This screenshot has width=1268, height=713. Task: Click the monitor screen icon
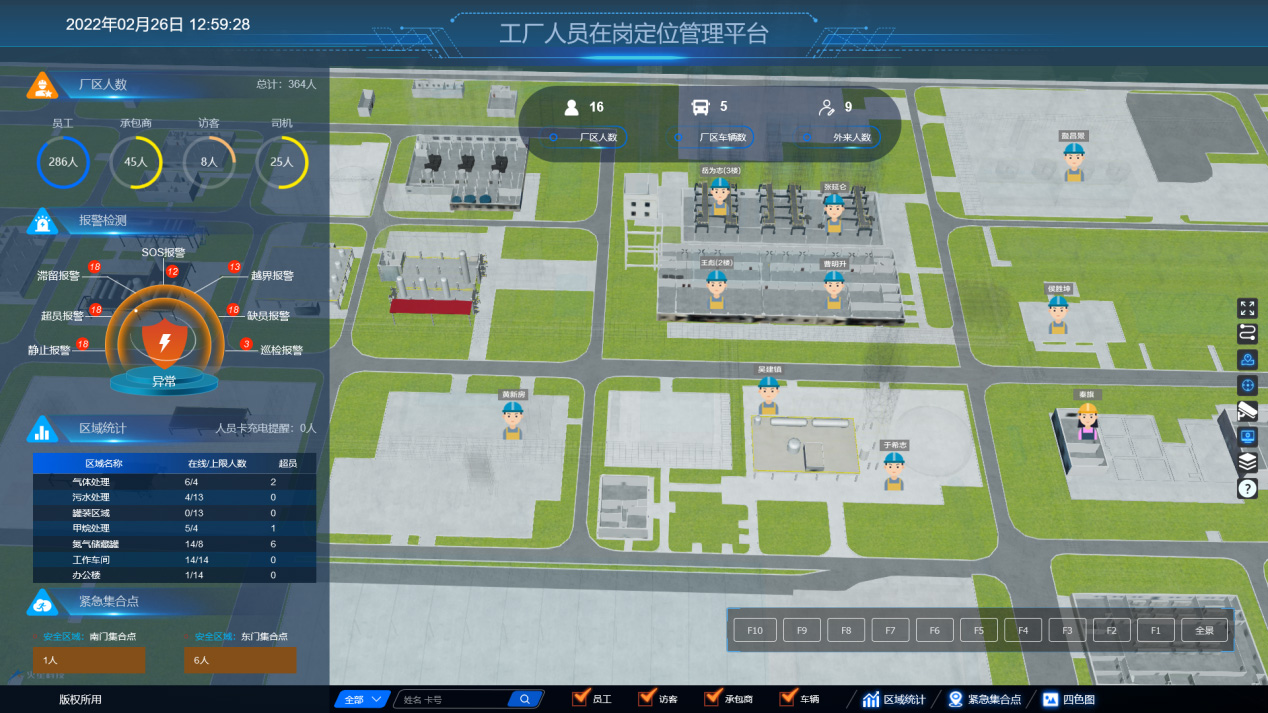coord(1247,436)
